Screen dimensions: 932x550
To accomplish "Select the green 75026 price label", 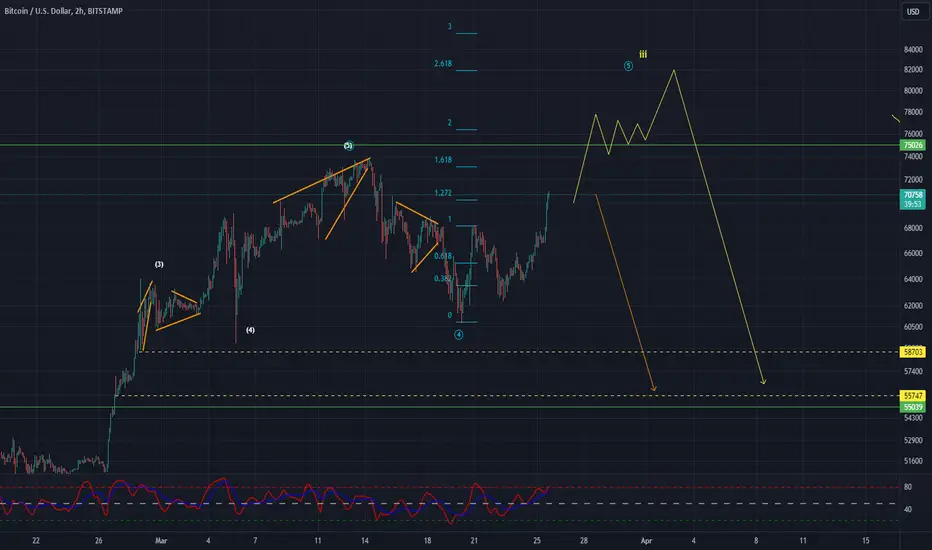I will (x=913, y=145).
